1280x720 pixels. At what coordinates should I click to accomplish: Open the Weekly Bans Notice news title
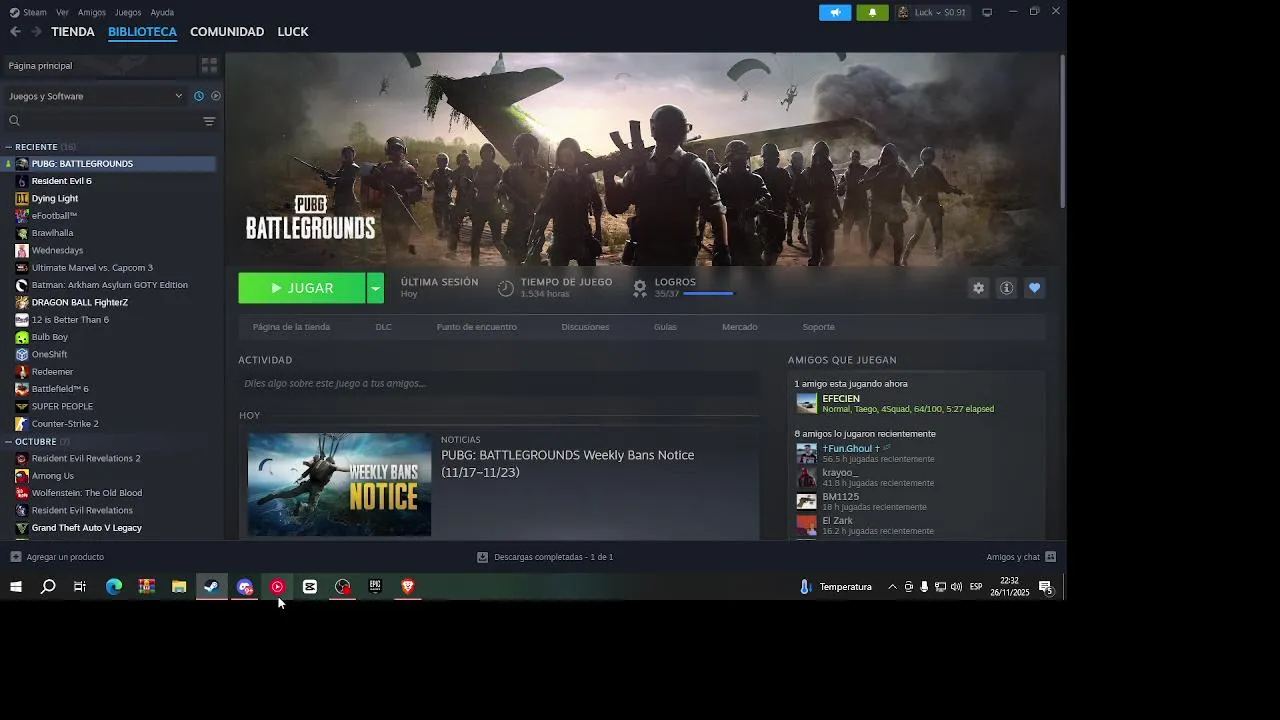pyautogui.click(x=568, y=463)
